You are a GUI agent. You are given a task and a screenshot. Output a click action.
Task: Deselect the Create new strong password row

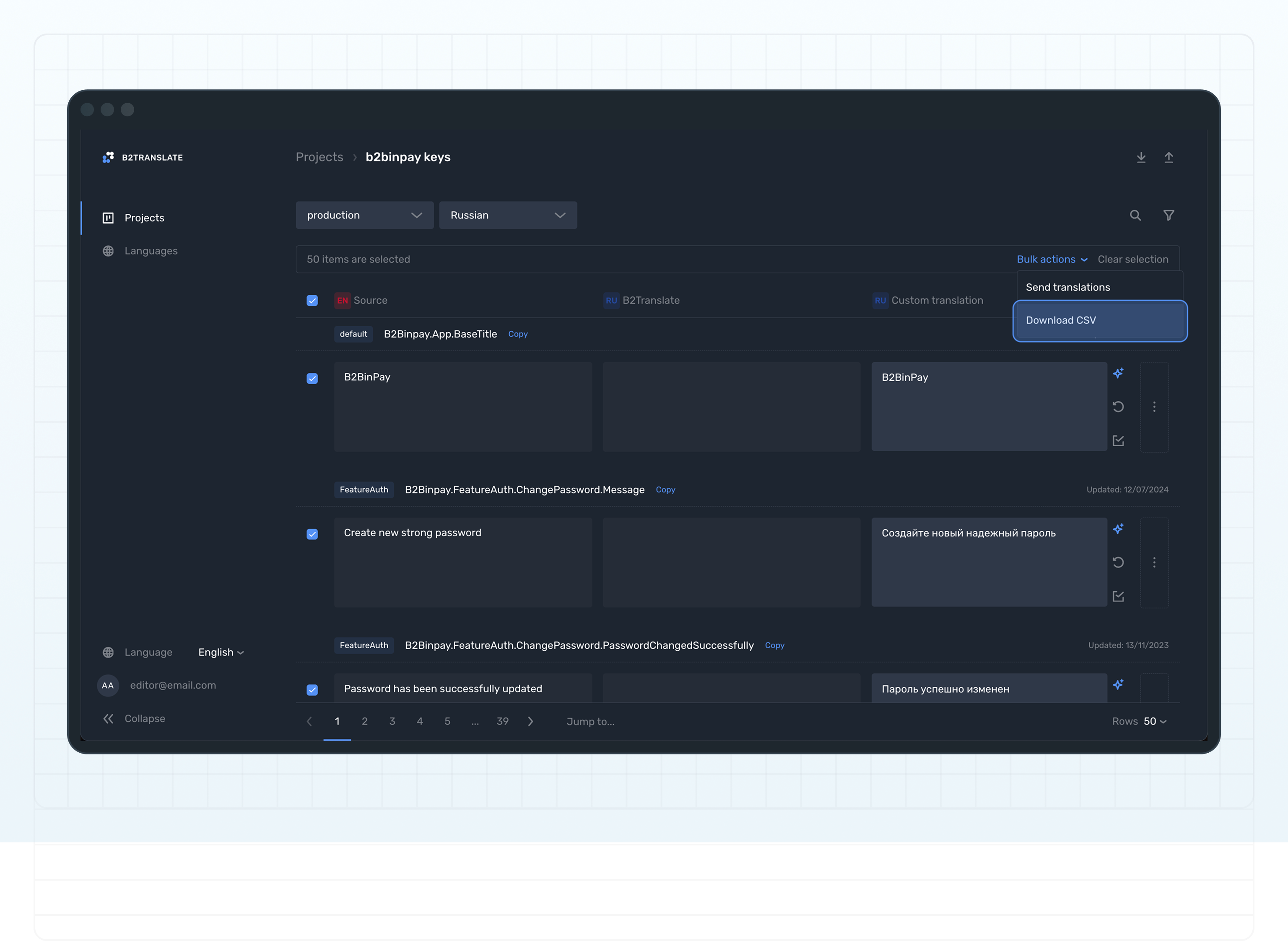[312, 534]
